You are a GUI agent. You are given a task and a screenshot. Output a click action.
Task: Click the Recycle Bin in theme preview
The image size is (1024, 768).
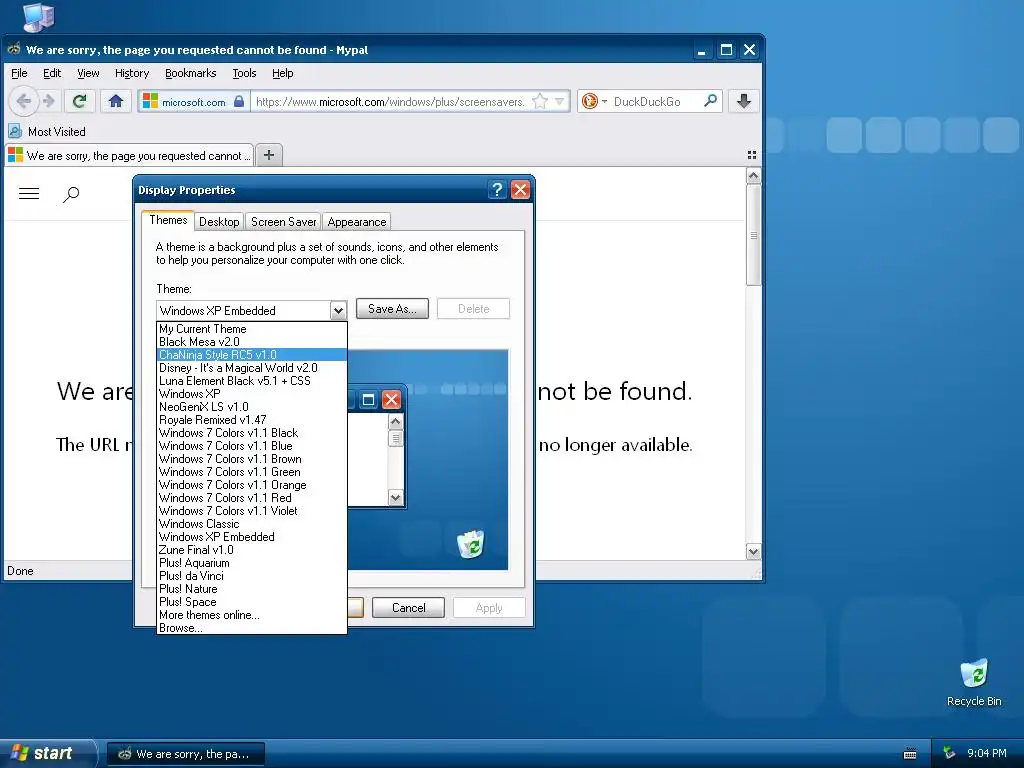(x=470, y=544)
